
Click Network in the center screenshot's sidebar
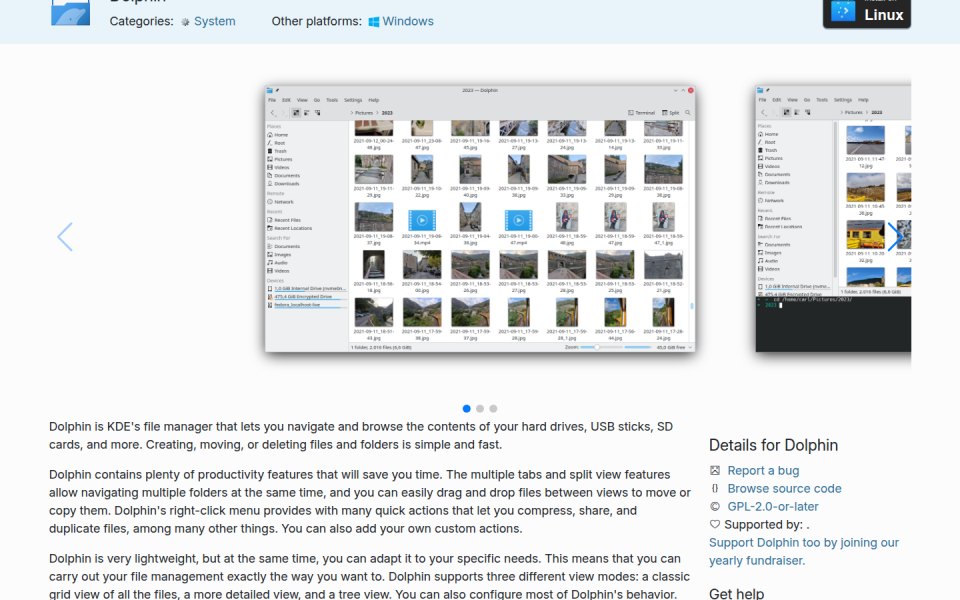click(x=280, y=201)
